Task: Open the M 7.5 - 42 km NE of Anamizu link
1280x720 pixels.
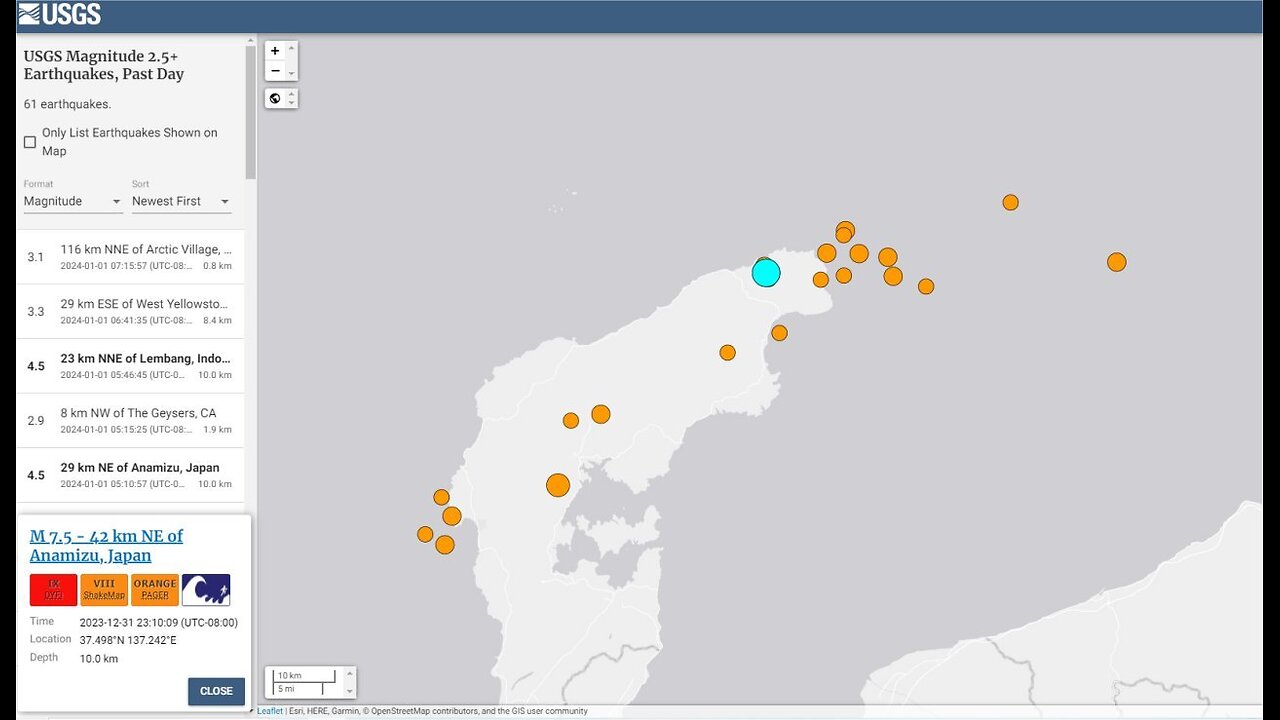Action: (106, 546)
